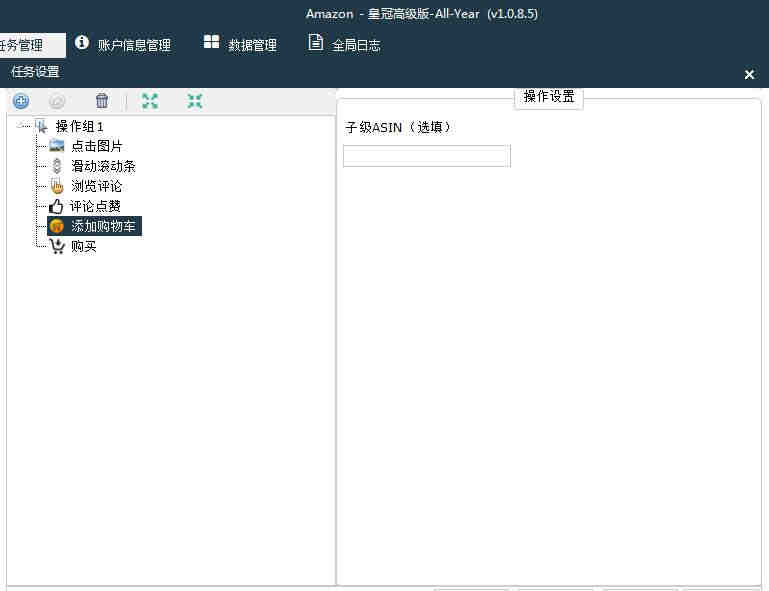Click the 子级ASIN input field
The width and height of the screenshot is (769, 591).
[427, 155]
